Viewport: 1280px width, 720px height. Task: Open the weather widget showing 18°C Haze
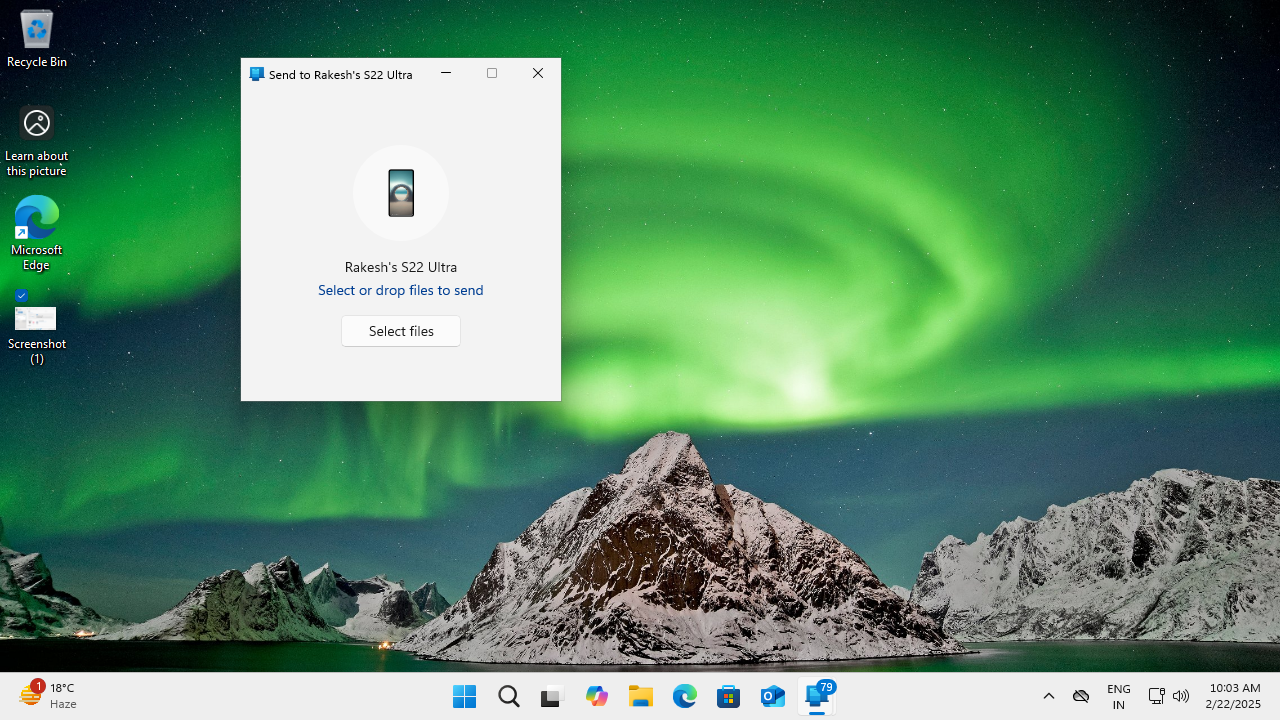point(48,696)
